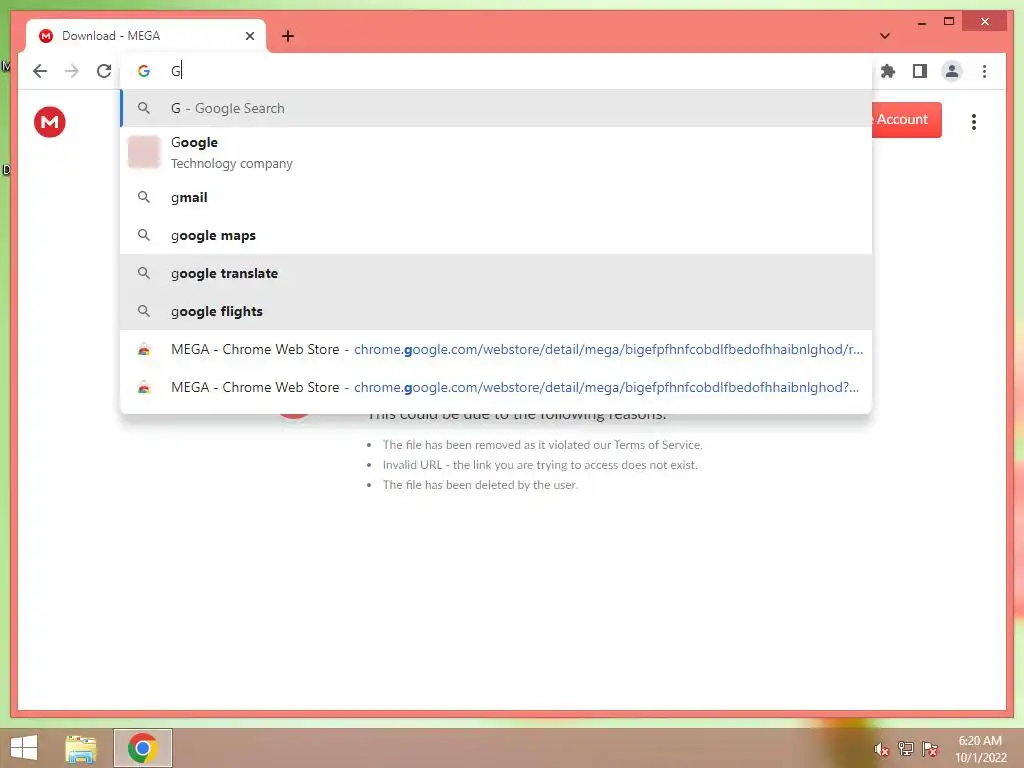Click the network tray icon
Screen dimensions: 1024x768
click(x=905, y=749)
